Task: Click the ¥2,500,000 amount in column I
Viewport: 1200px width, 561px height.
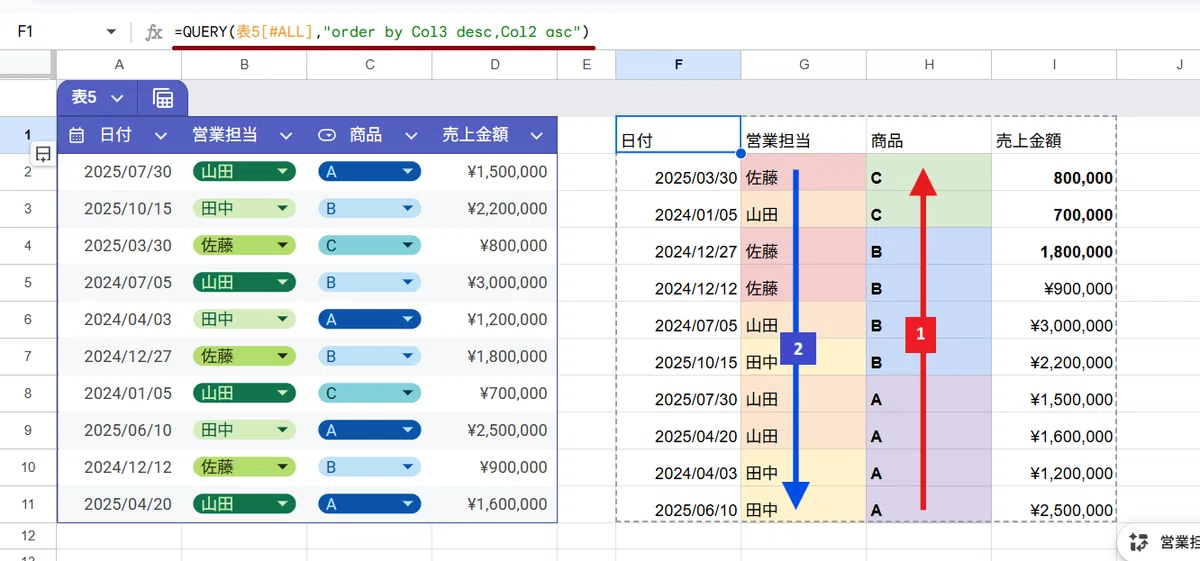Action: (1071, 510)
